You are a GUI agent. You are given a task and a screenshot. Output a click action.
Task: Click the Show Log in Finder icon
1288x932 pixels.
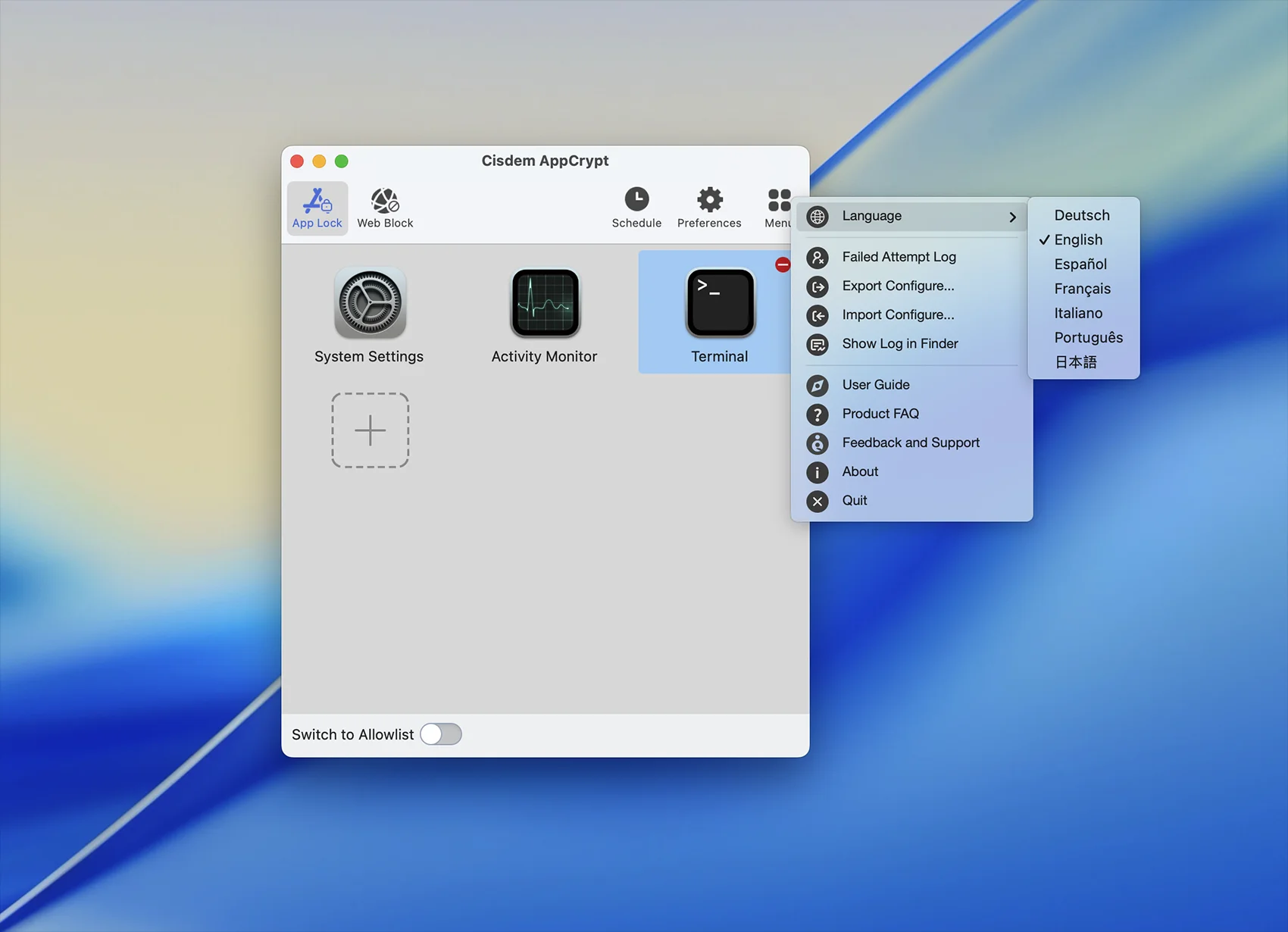(818, 344)
